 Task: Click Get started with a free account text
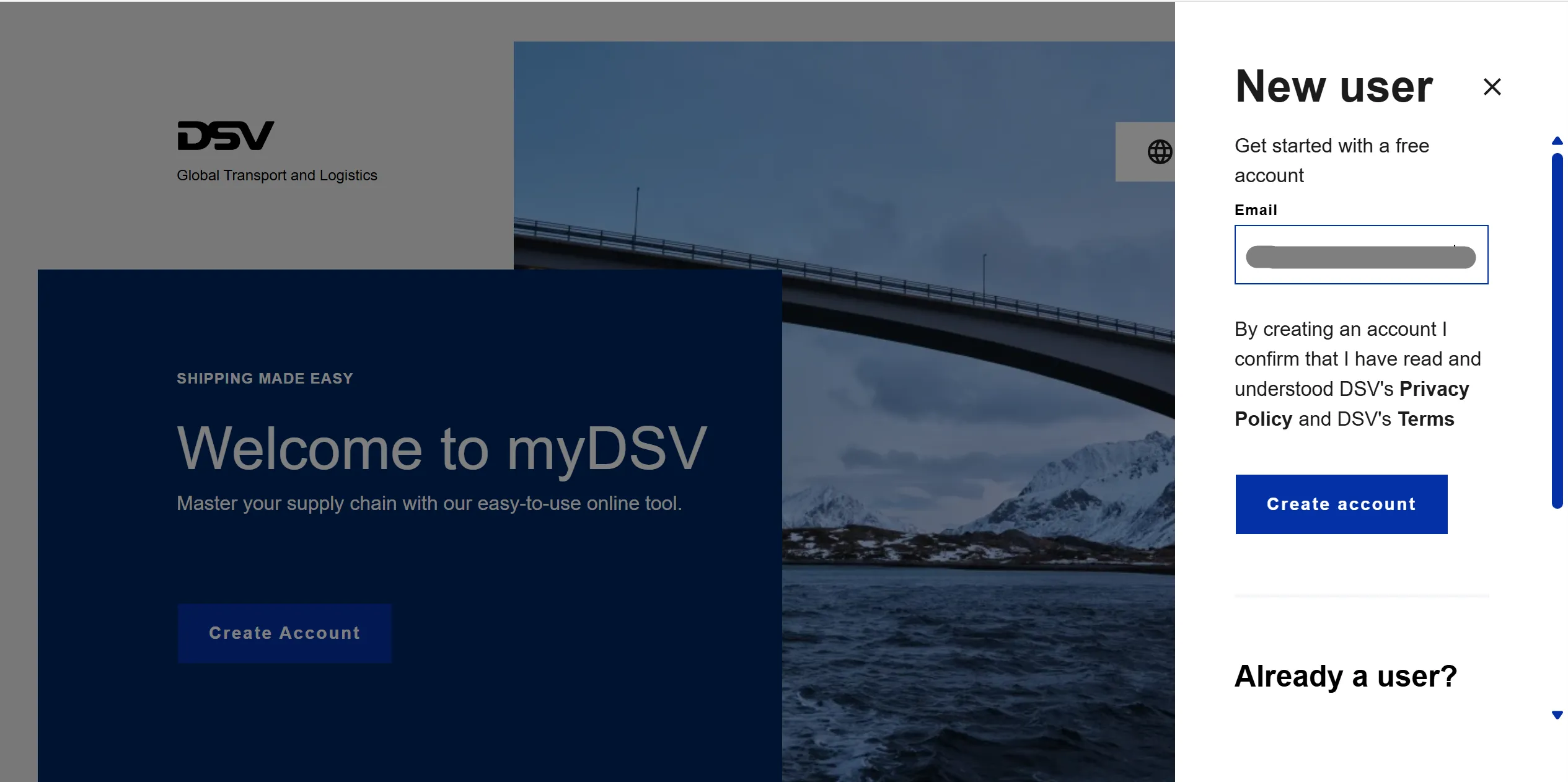click(x=1331, y=160)
